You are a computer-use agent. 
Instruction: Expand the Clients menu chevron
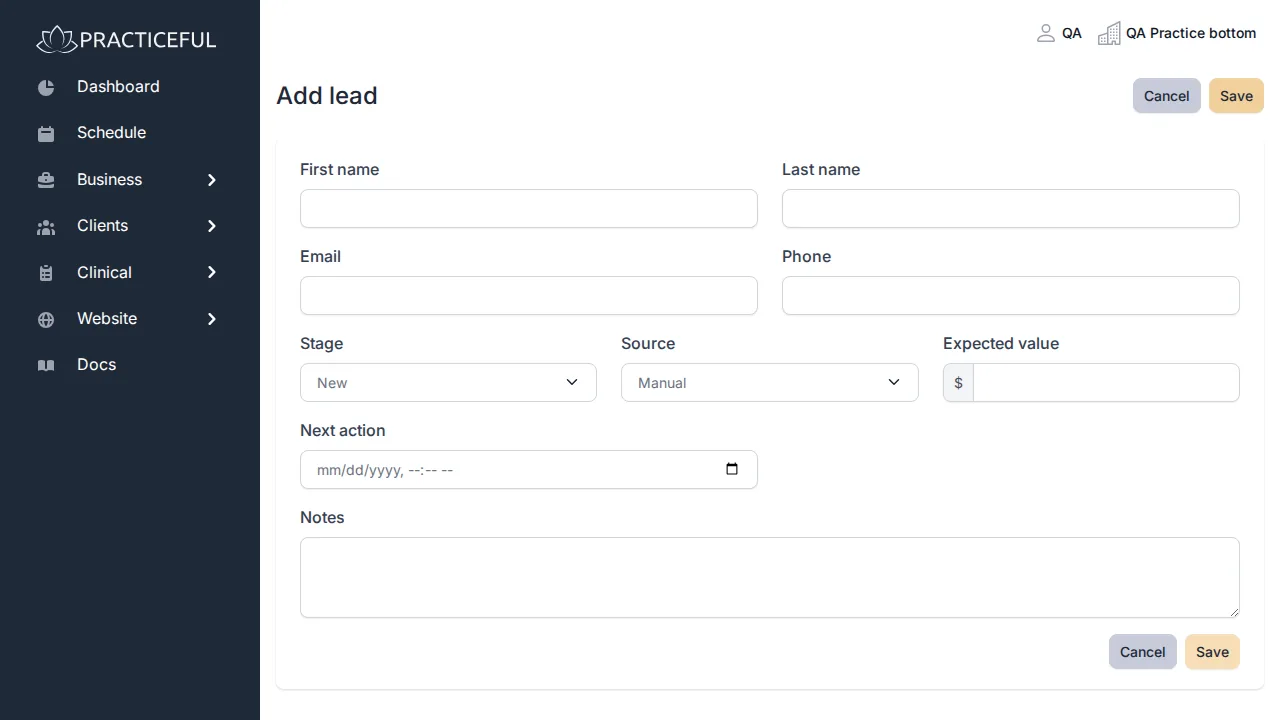click(212, 226)
